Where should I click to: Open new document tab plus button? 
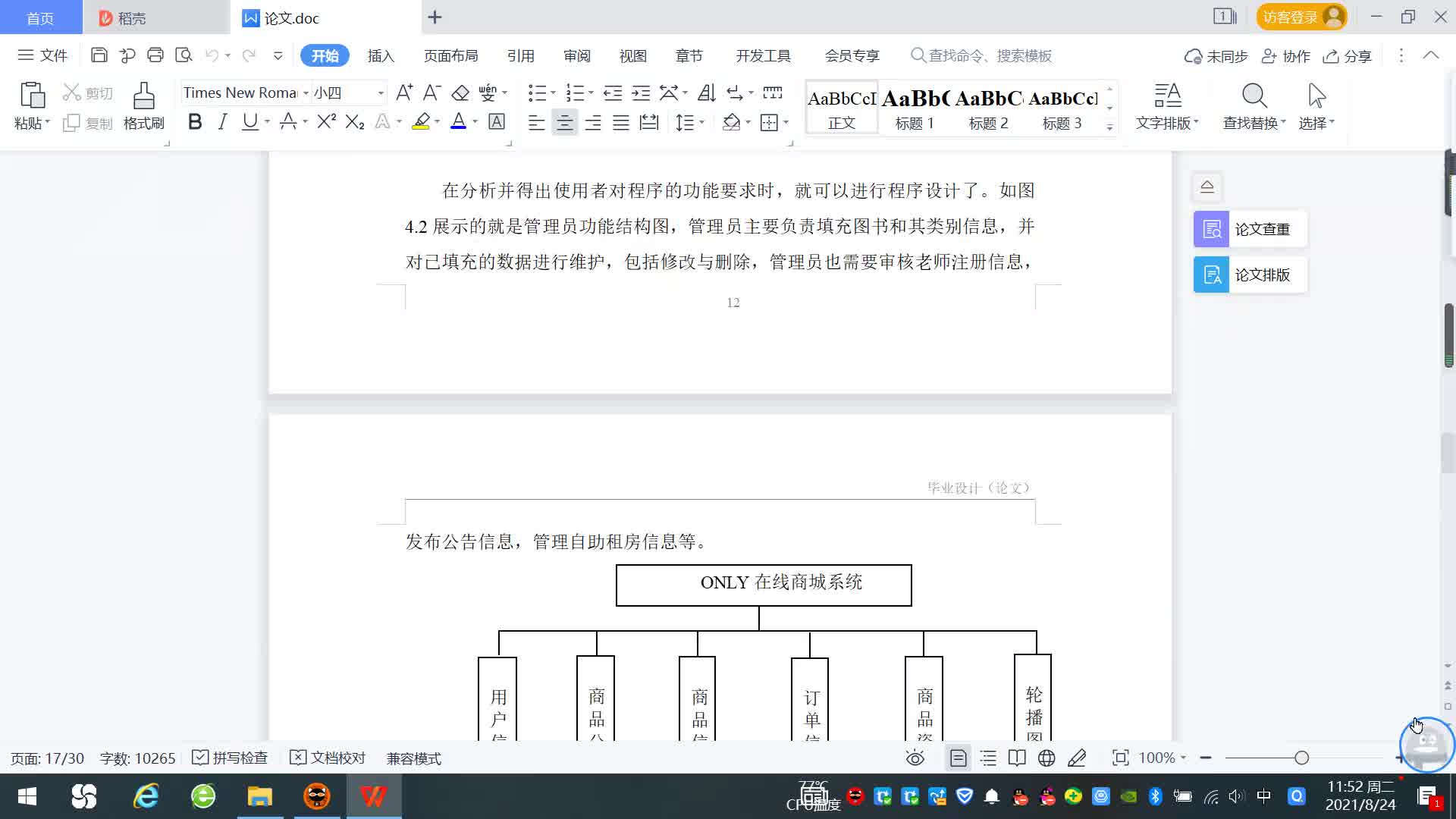[x=435, y=17]
